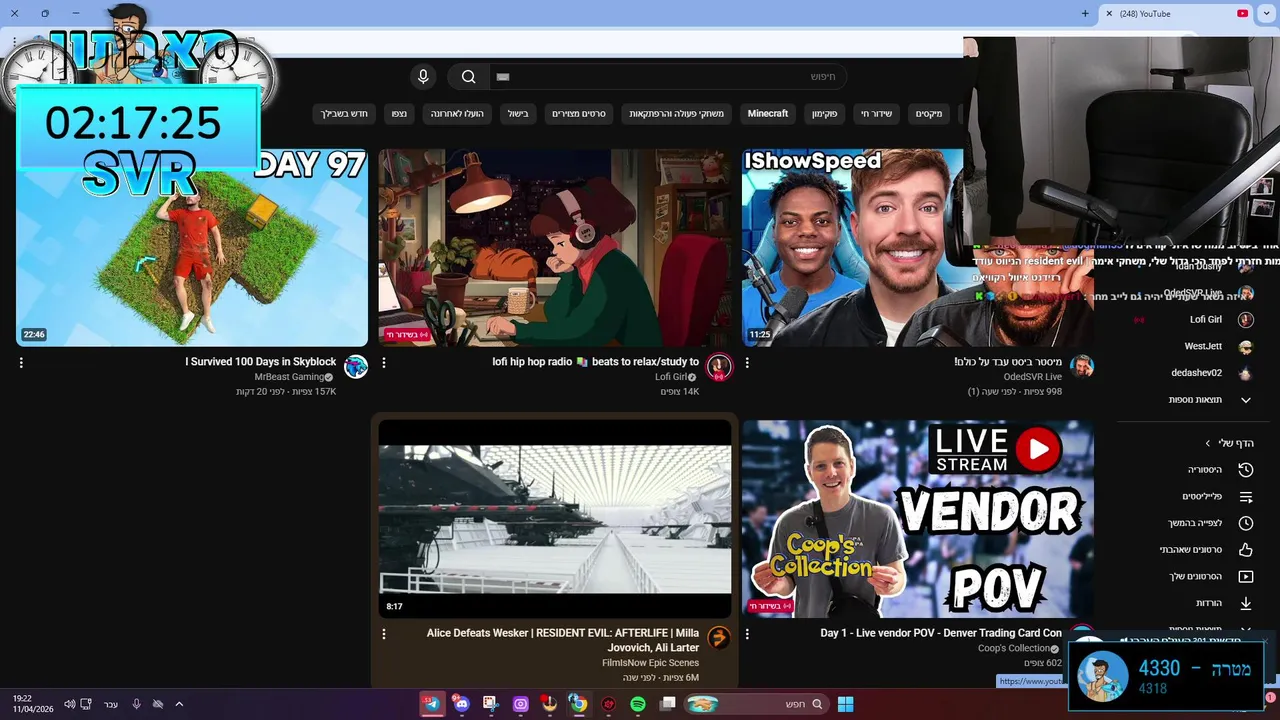
Task: Open liked videos thumbs-up icon
Action: point(1246,550)
